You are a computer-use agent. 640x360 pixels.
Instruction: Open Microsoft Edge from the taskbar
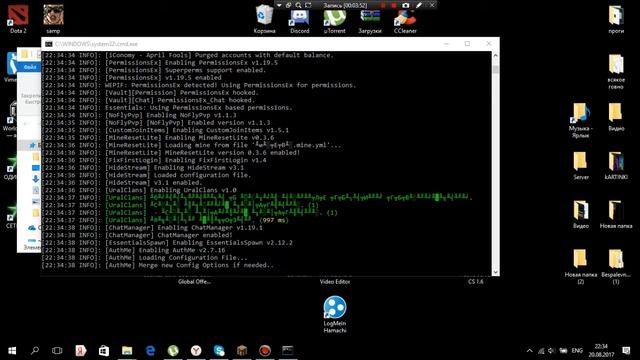pos(150,351)
